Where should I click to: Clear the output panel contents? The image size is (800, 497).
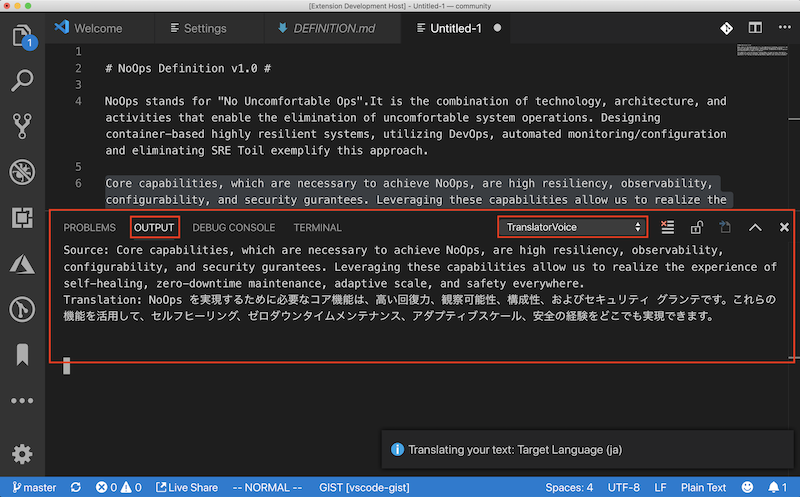[x=668, y=228]
